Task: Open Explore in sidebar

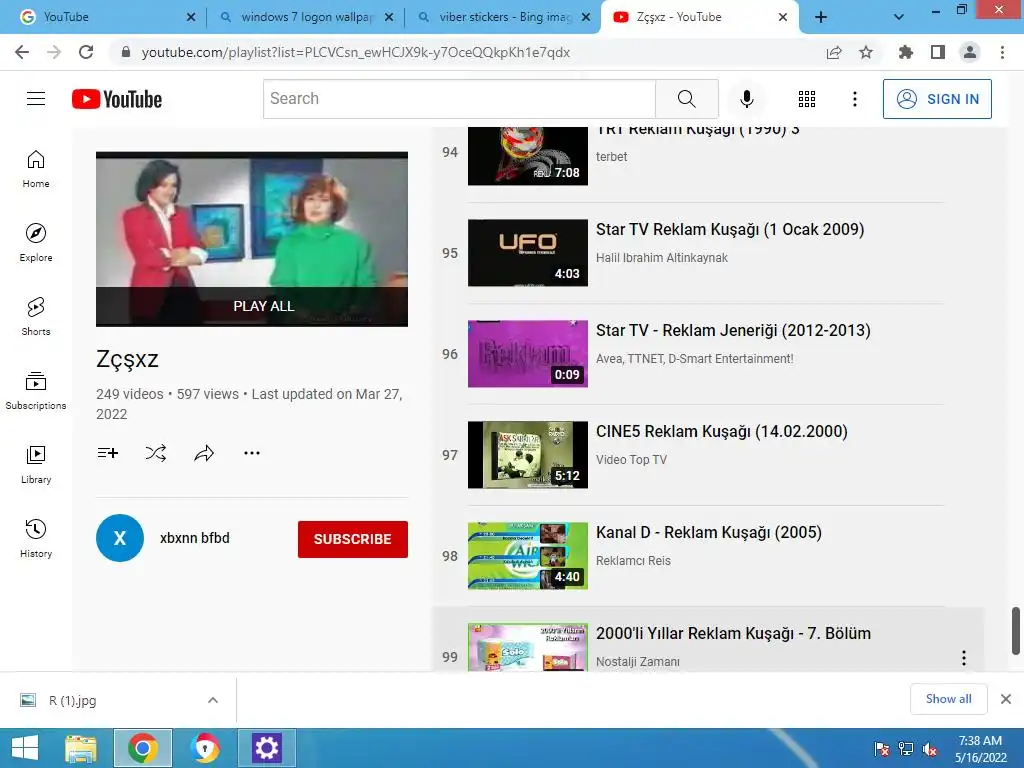Action: tap(36, 243)
